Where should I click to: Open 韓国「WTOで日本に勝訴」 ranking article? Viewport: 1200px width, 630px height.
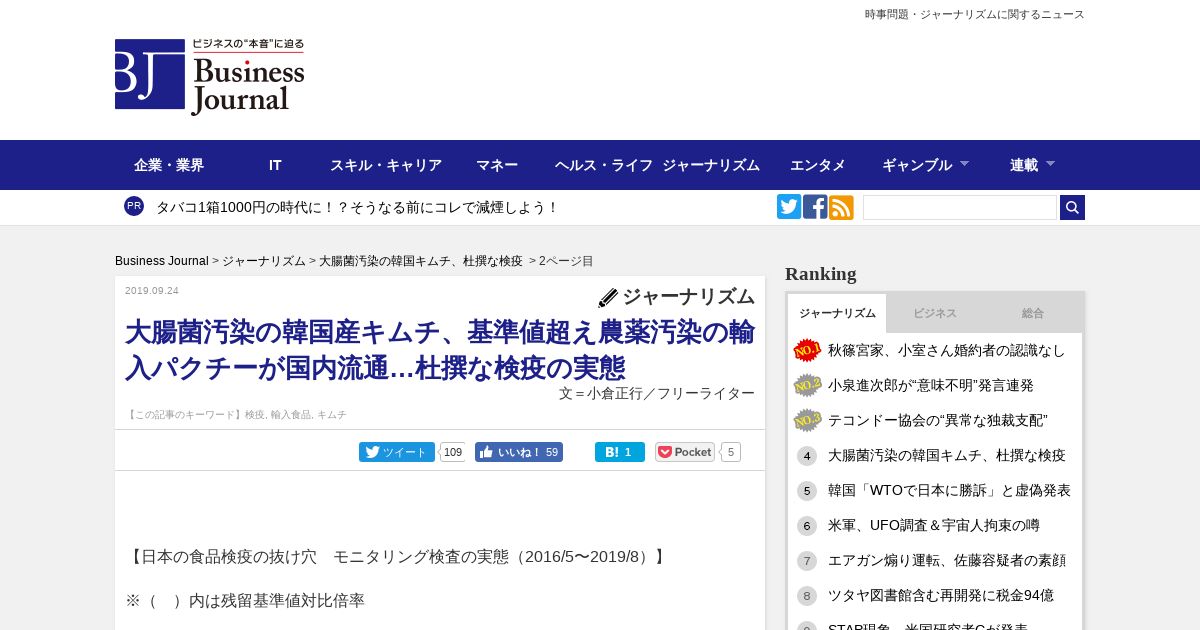pyautogui.click(x=949, y=491)
